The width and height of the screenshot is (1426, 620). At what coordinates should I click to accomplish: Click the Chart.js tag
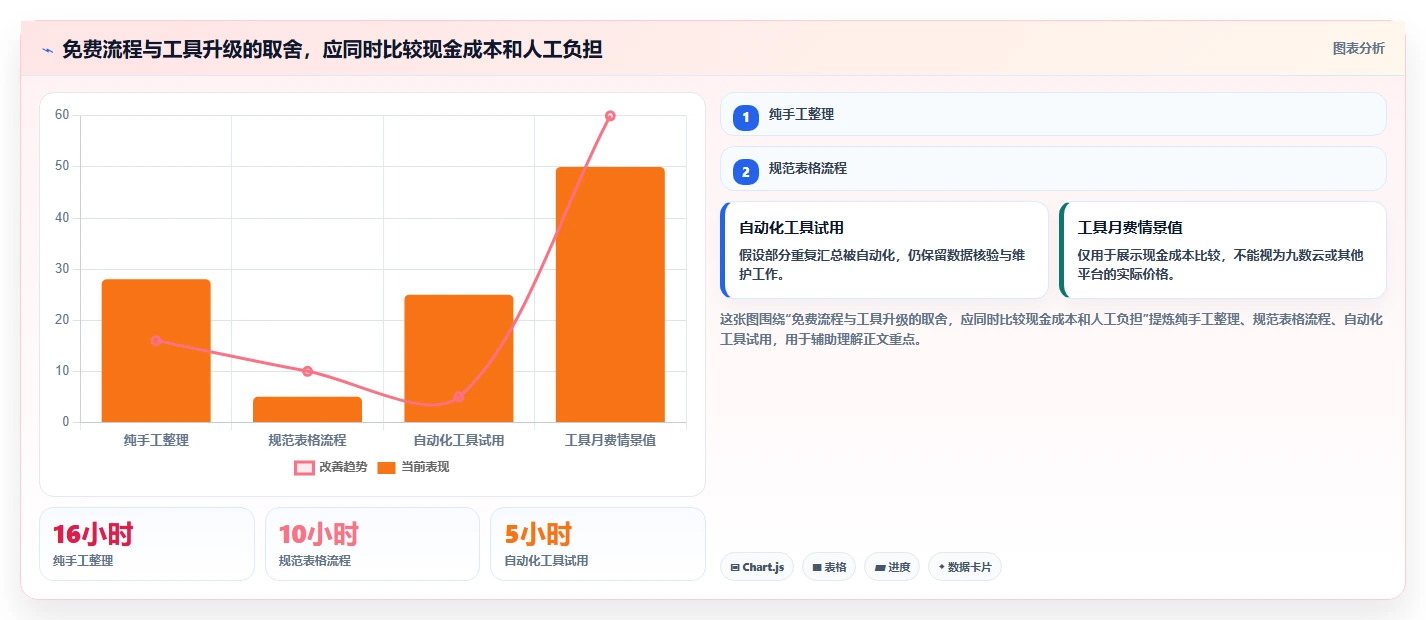[x=757, y=567]
